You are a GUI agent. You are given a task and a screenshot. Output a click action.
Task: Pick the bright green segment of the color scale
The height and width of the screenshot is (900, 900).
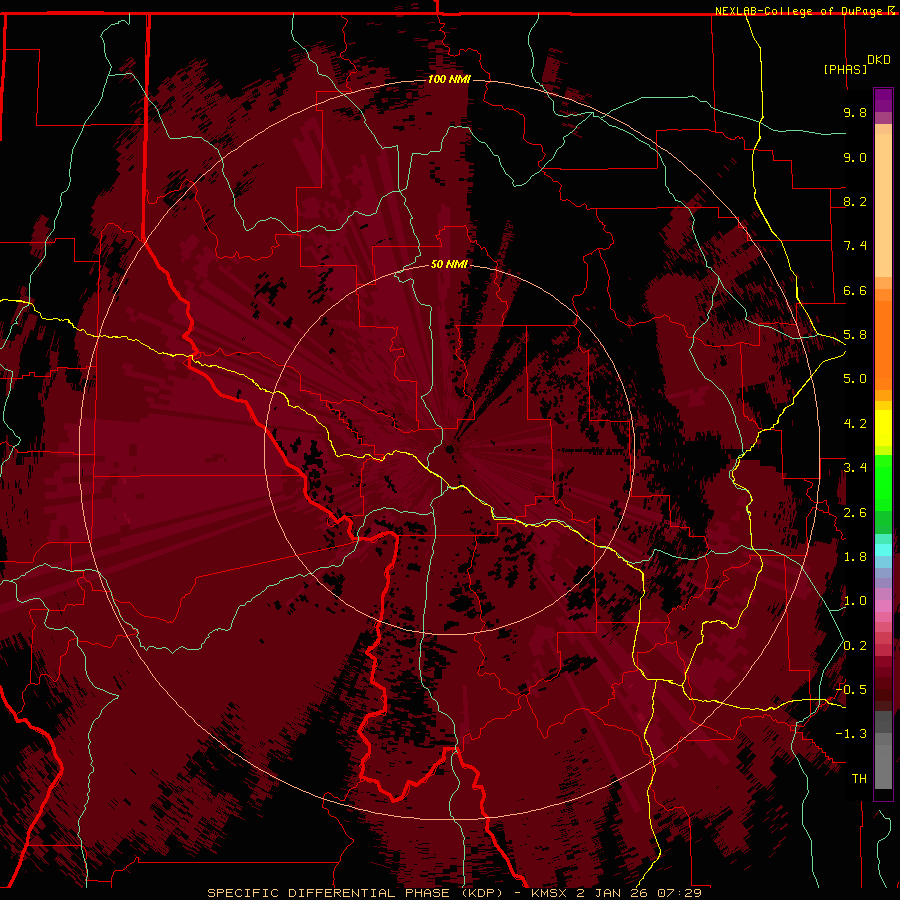(x=883, y=483)
